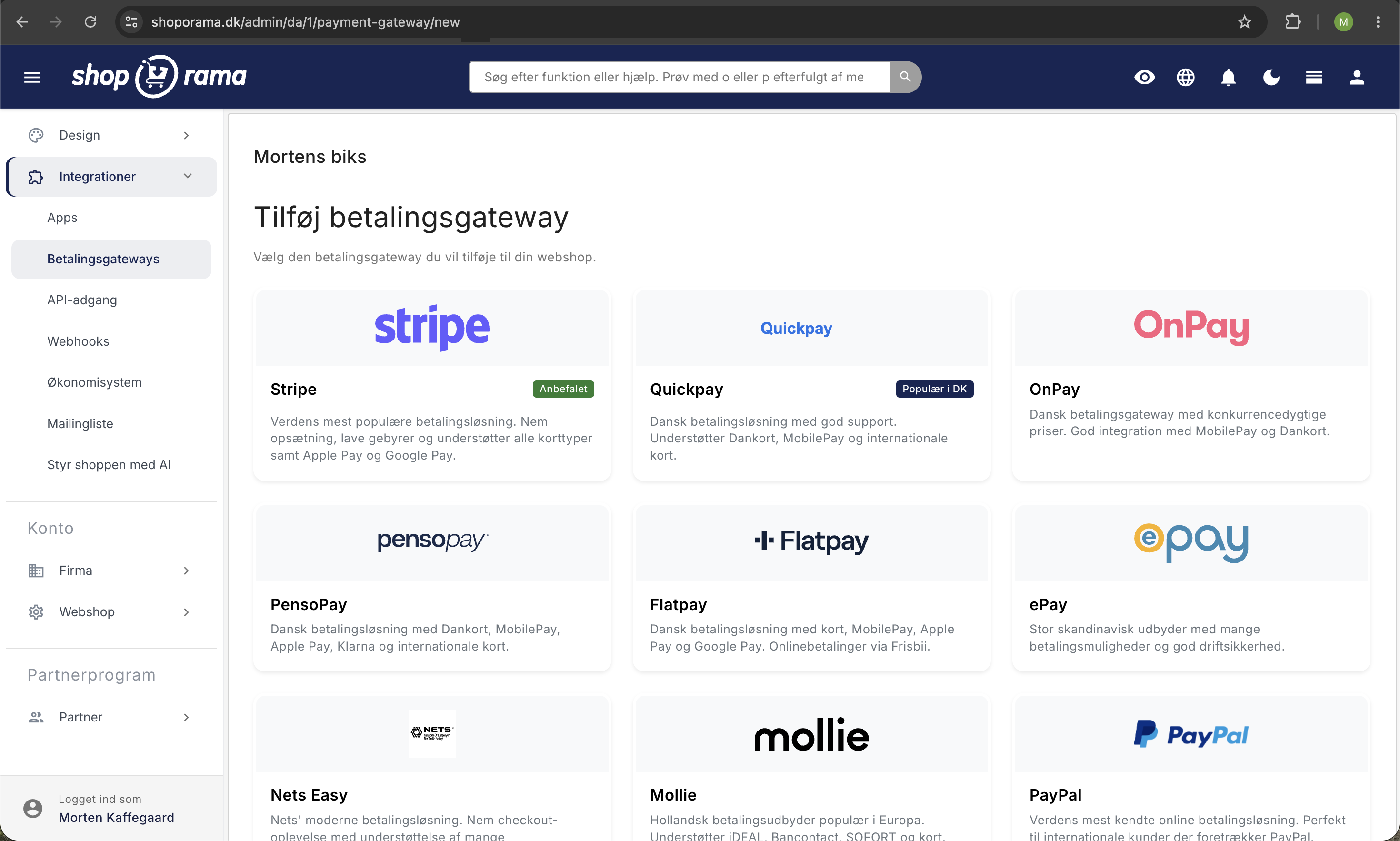
Task: Focus the function and help search field
Action: click(680, 77)
